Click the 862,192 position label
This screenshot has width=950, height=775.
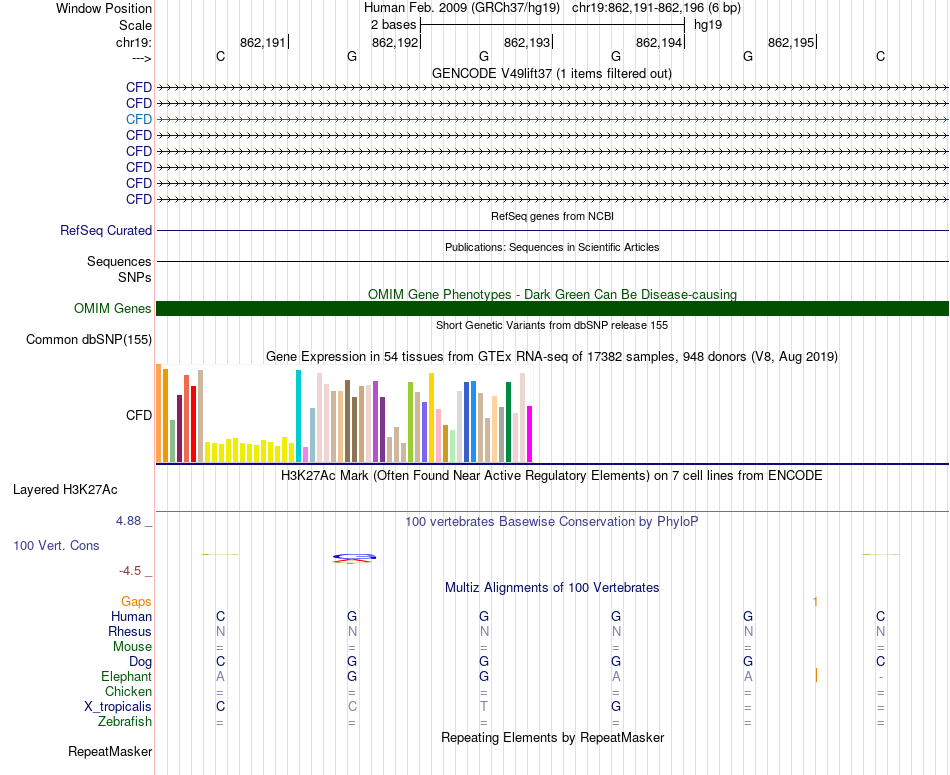(x=395, y=42)
